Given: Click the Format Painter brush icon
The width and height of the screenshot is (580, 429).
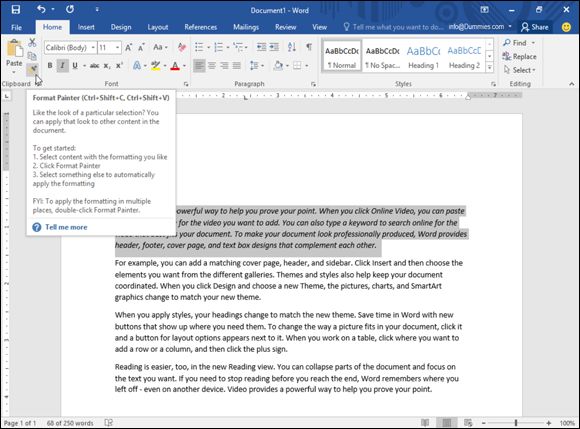Looking at the screenshot, I should [x=33, y=69].
